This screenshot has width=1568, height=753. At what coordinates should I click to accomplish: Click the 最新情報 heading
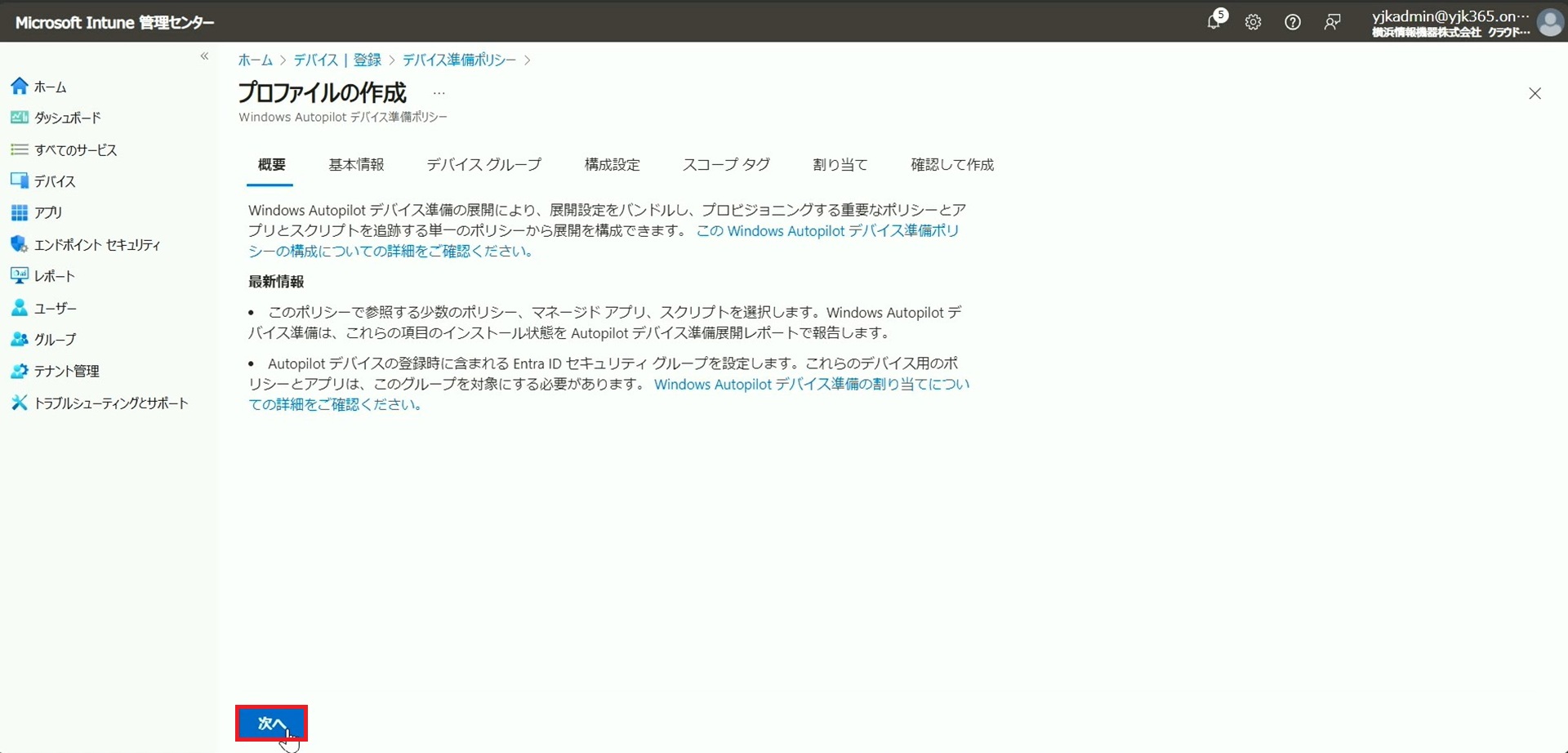[x=276, y=282]
